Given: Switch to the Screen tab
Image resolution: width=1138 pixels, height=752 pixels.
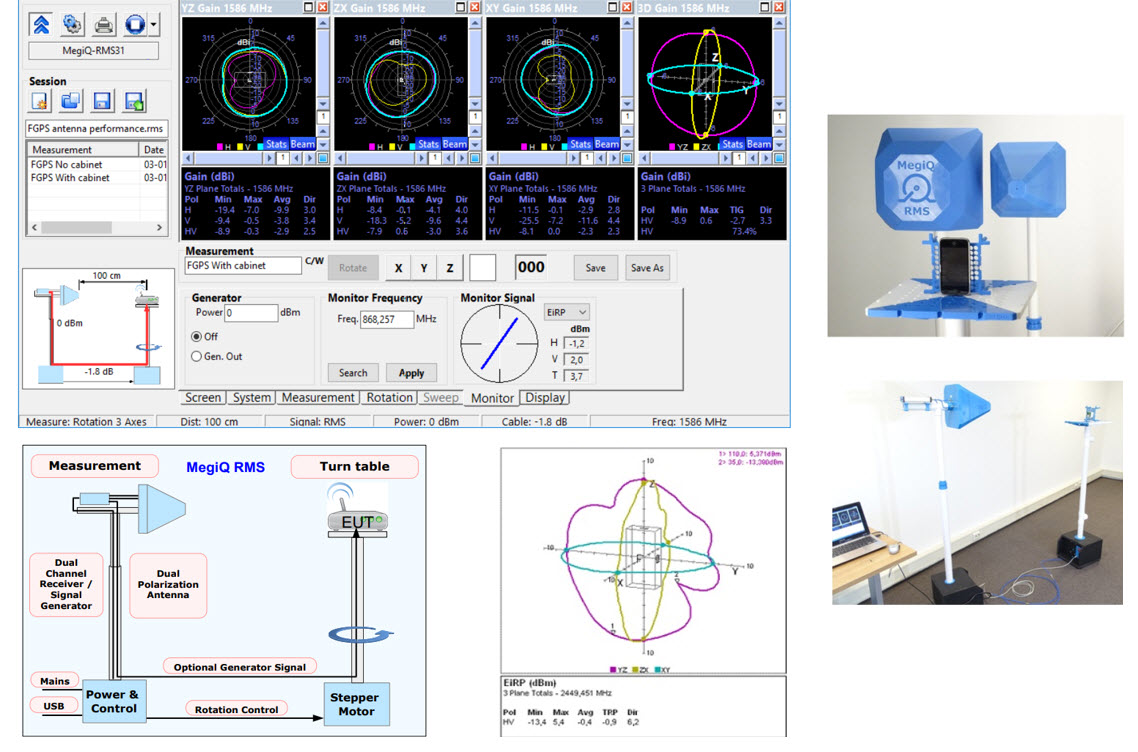Looking at the screenshot, I should coord(202,398).
